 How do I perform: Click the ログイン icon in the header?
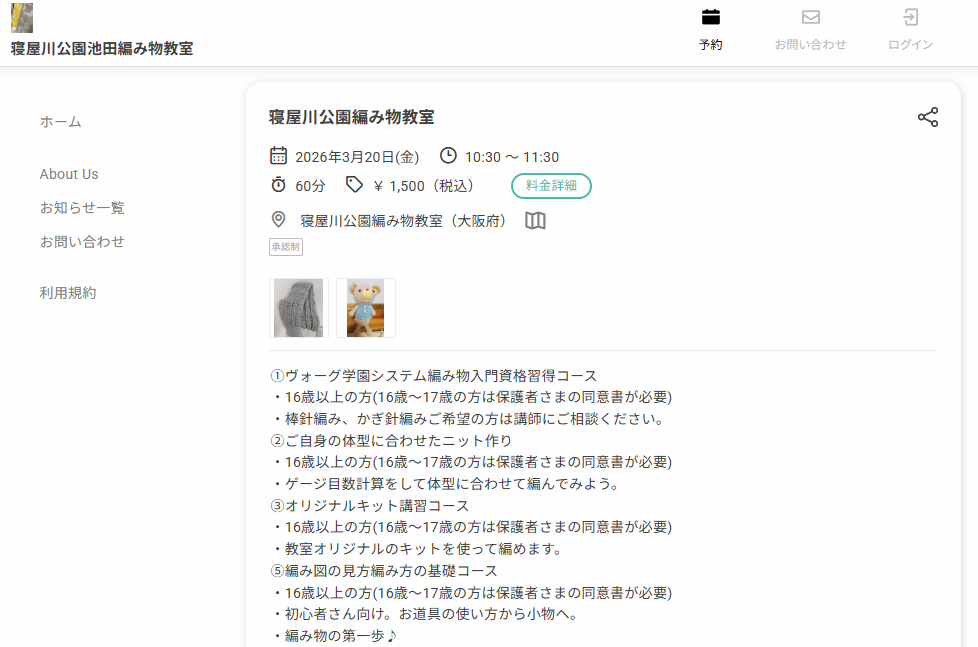point(910,17)
